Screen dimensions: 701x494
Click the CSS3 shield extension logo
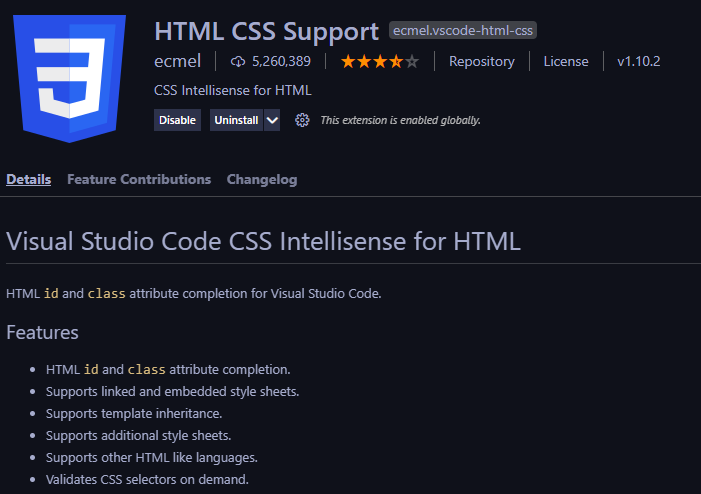pos(69,78)
